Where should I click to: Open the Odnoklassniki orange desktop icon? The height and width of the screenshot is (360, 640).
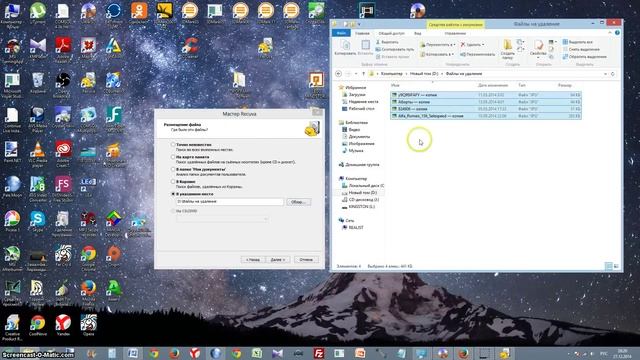tap(139, 11)
